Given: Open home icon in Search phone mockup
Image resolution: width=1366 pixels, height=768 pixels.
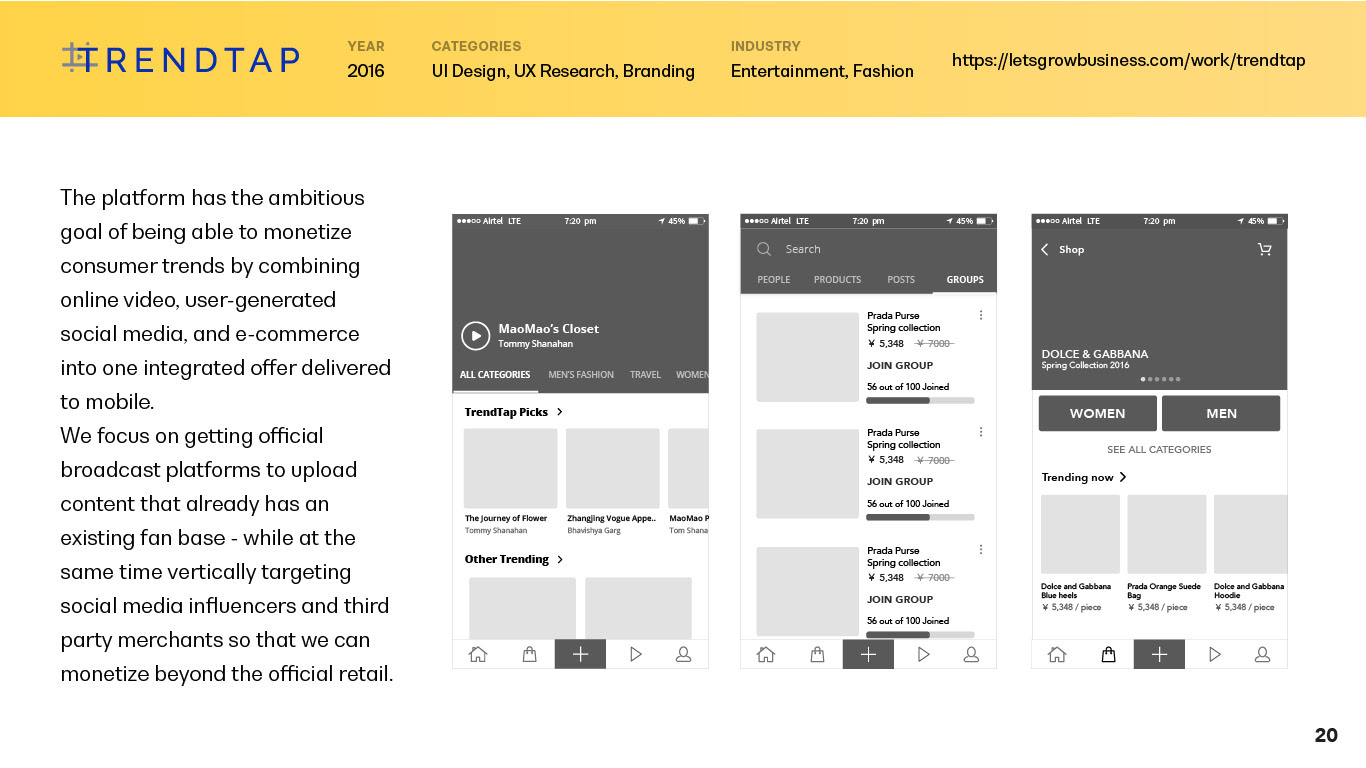Looking at the screenshot, I should click(766, 654).
